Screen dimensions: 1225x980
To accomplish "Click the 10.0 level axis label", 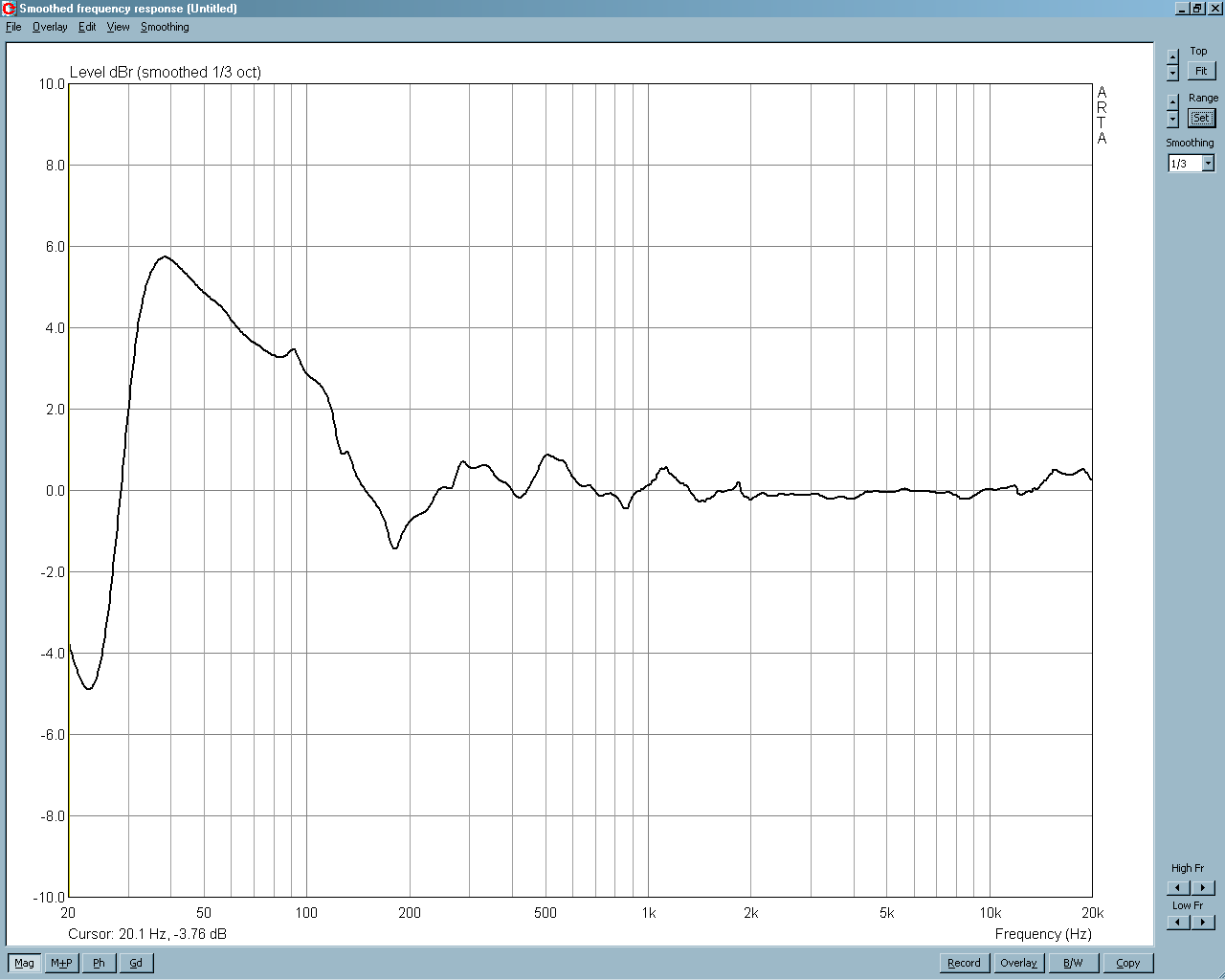I will pyautogui.click(x=52, y=84).
